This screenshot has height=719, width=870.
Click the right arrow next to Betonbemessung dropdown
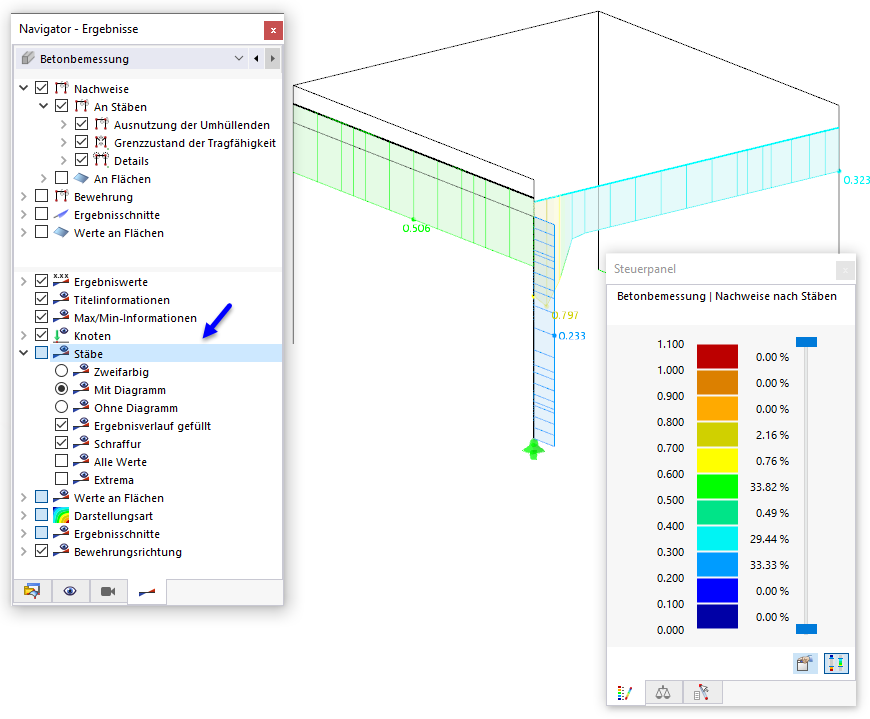pos(273,58)
